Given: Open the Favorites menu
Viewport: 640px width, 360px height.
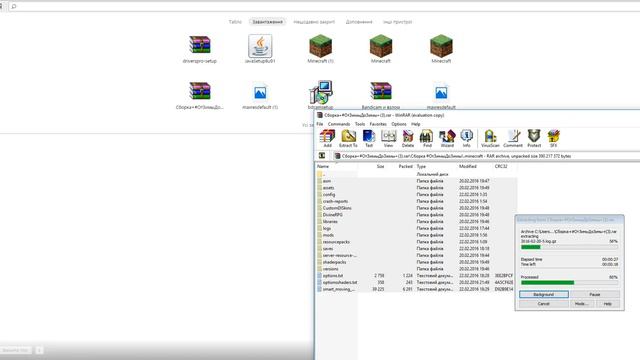Looking at the screenshot, I should pyautogui.click(x=378, y=124).
